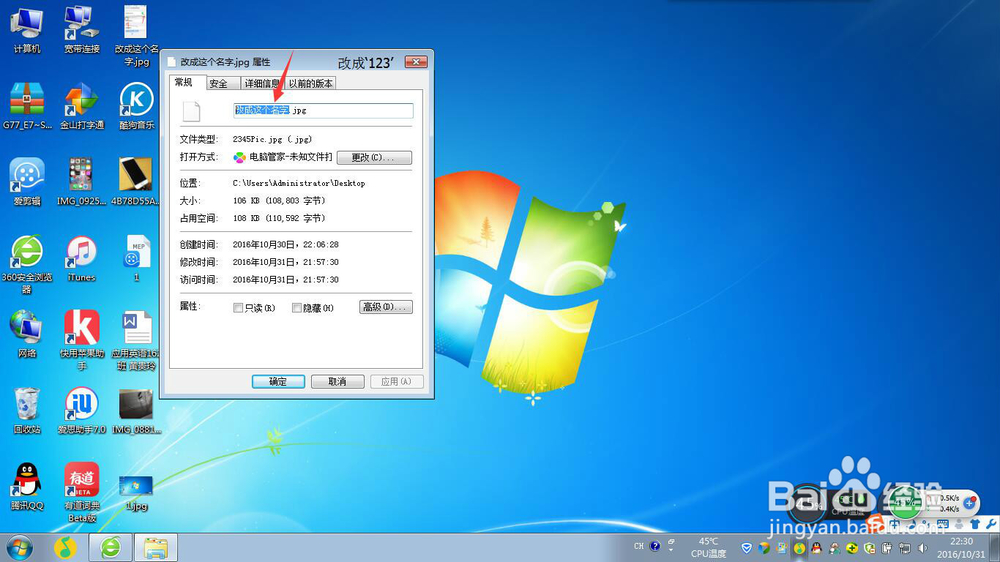The image size is (1000, 562).
Task: Launch the 快用苹果助手 shortcut
Action: point(82,340)
